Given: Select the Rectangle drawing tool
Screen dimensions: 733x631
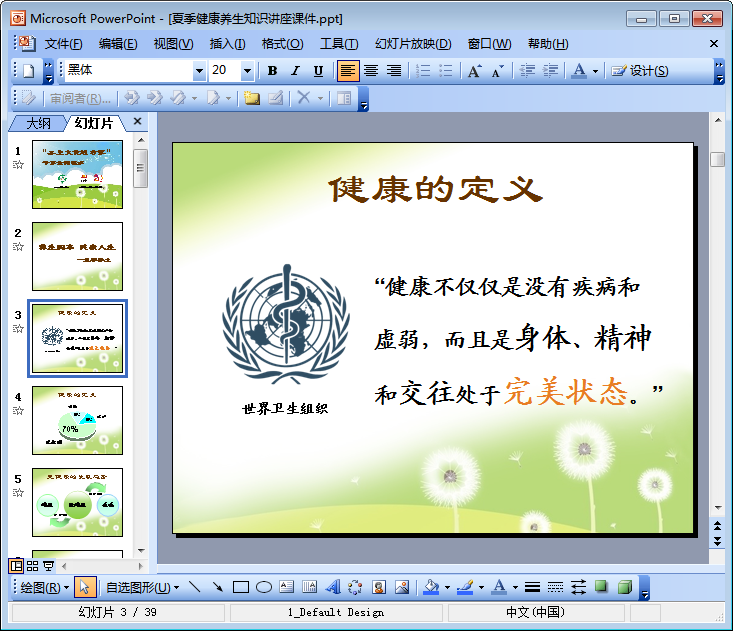Looking at the screenshot, I should pyautogui.click(x=241, y=587).
